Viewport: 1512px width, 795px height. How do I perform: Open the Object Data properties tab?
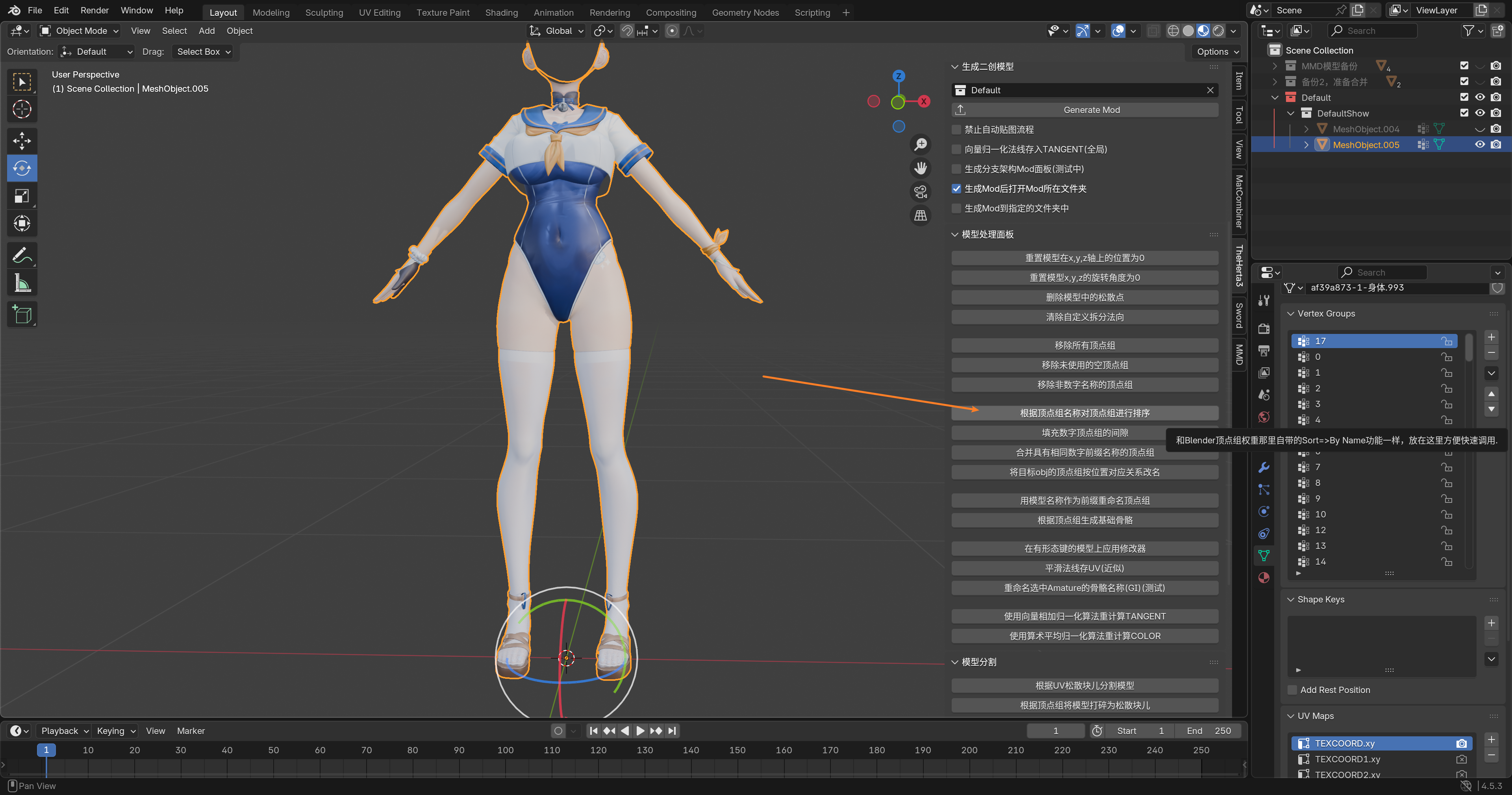point(1264,556)
